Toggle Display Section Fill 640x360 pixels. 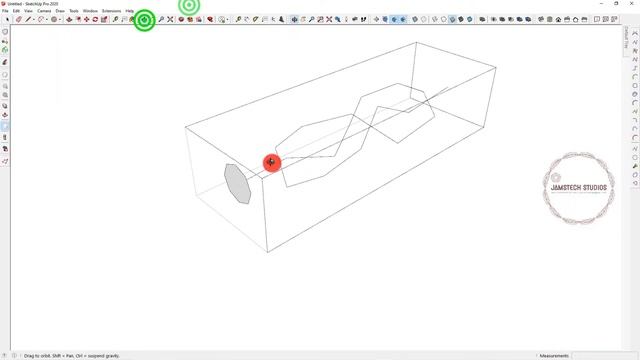tap(403, 19)
